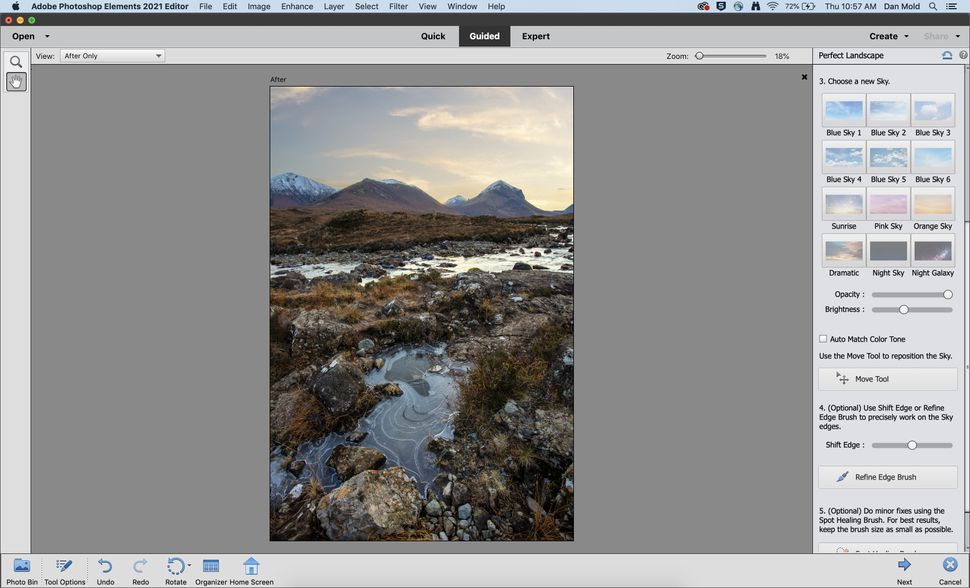The width and height of the screenshot is (970, 588).
Task: Select the Zoom tool in the toolbar
Action: (15, 61)
